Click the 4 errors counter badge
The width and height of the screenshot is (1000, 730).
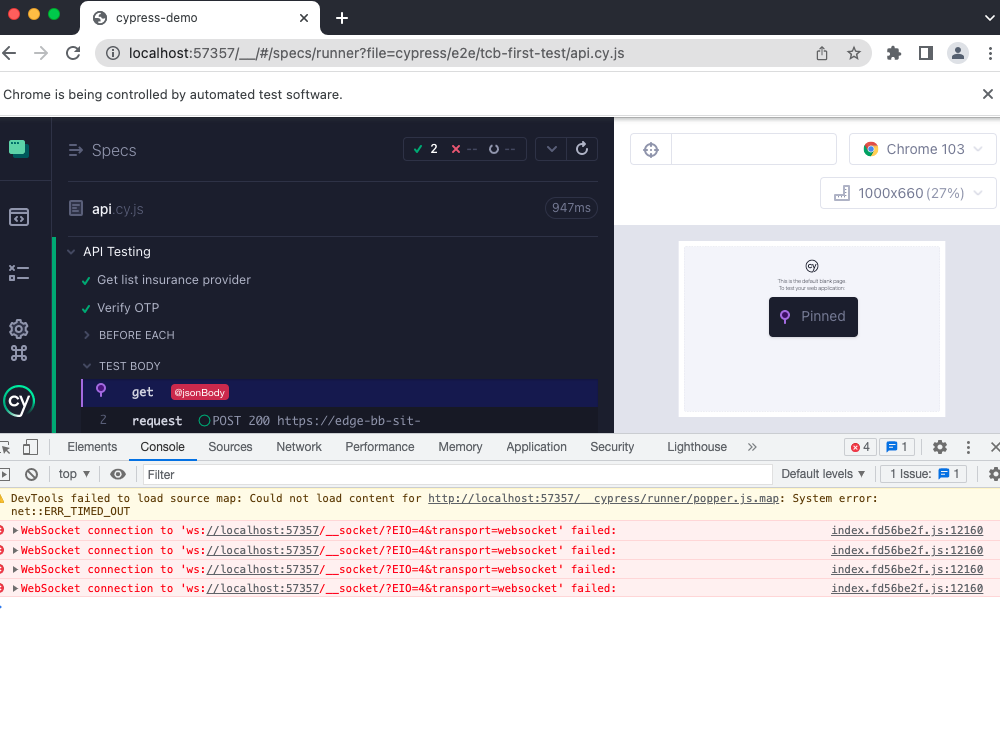(x=860, y=447)
